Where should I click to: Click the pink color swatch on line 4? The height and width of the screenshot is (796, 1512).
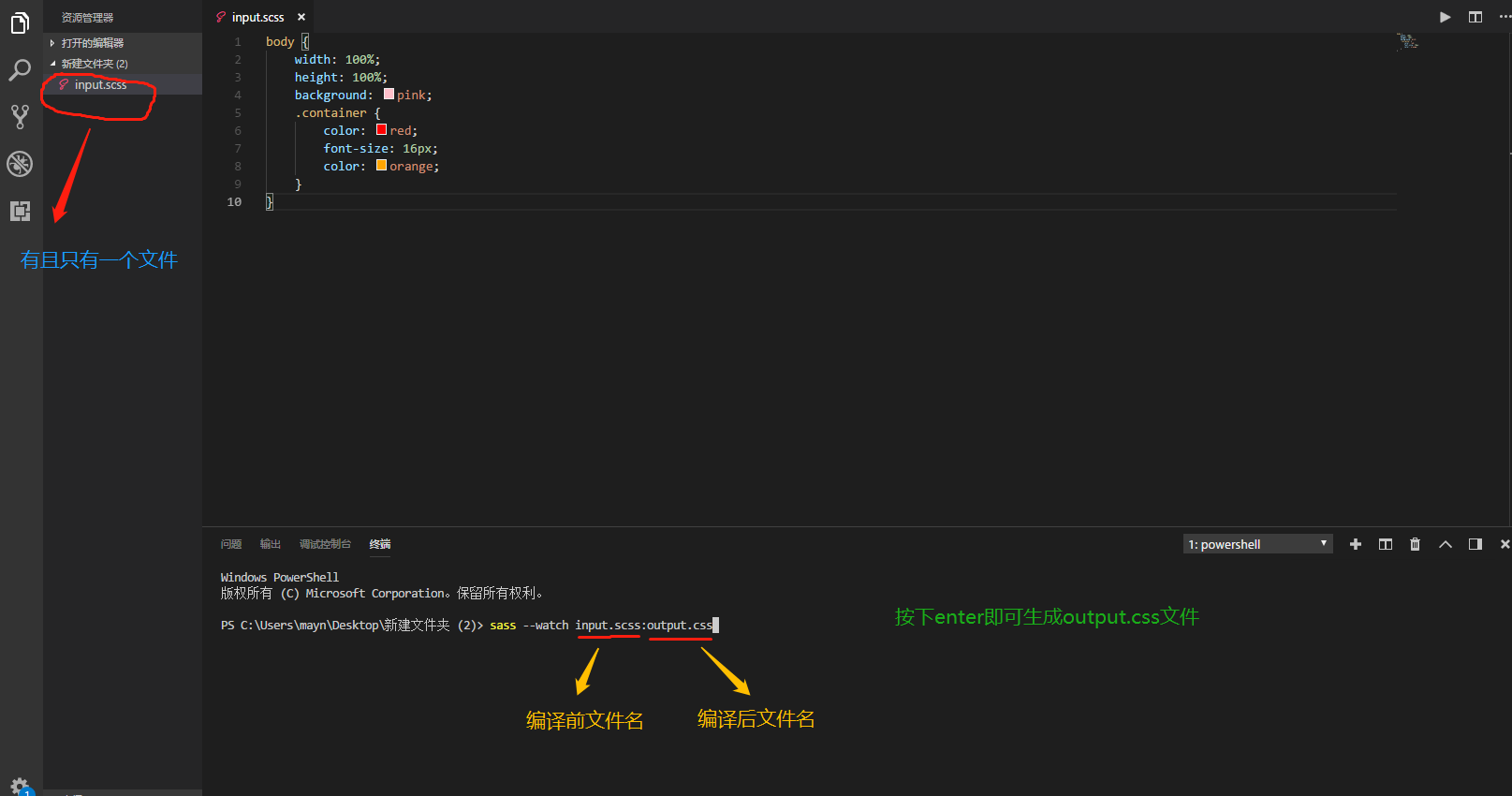pyautogui.click(x=389, y=95)
